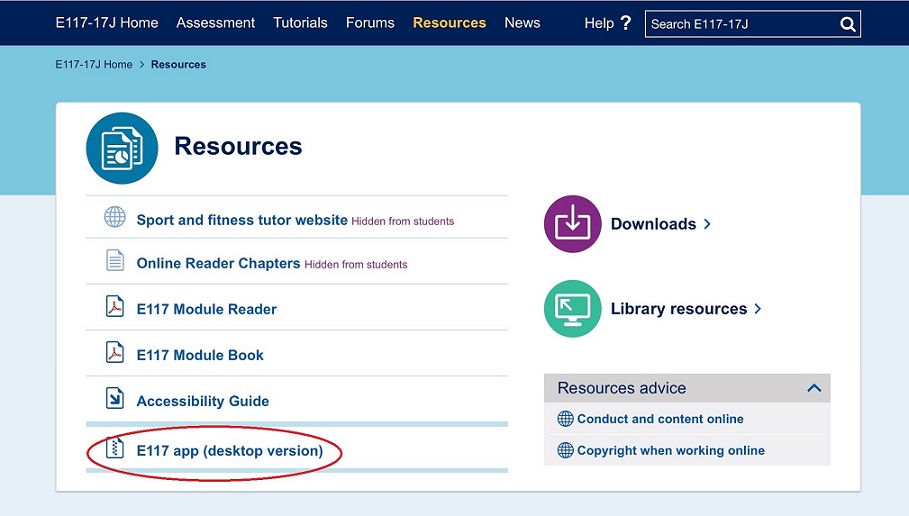Select the highlighted Resources nav item
Viewport: 909px width, 516px height.
click(x=449, y=23)
